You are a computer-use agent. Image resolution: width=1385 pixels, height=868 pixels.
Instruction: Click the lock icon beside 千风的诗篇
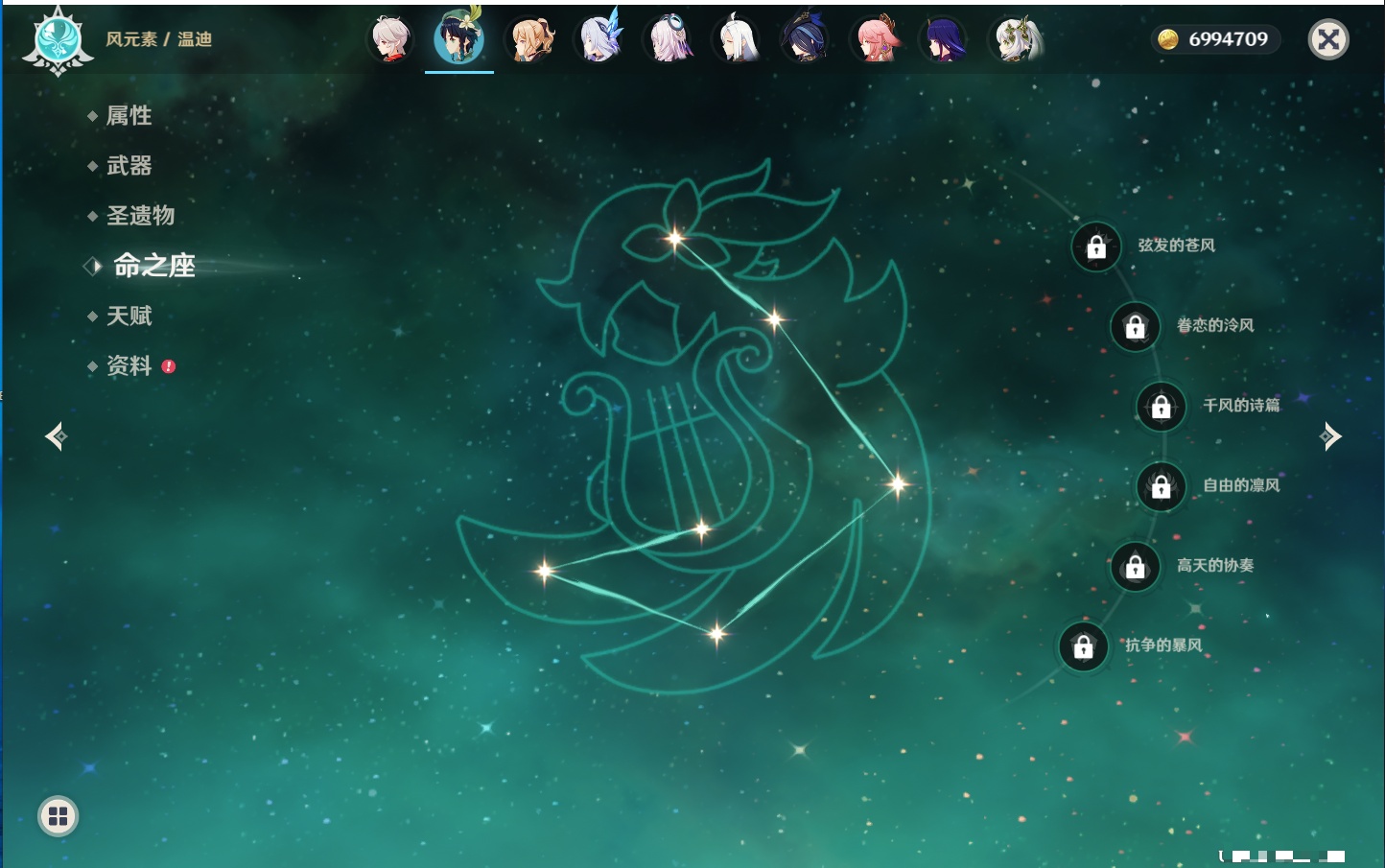(x=1162, y=407)
